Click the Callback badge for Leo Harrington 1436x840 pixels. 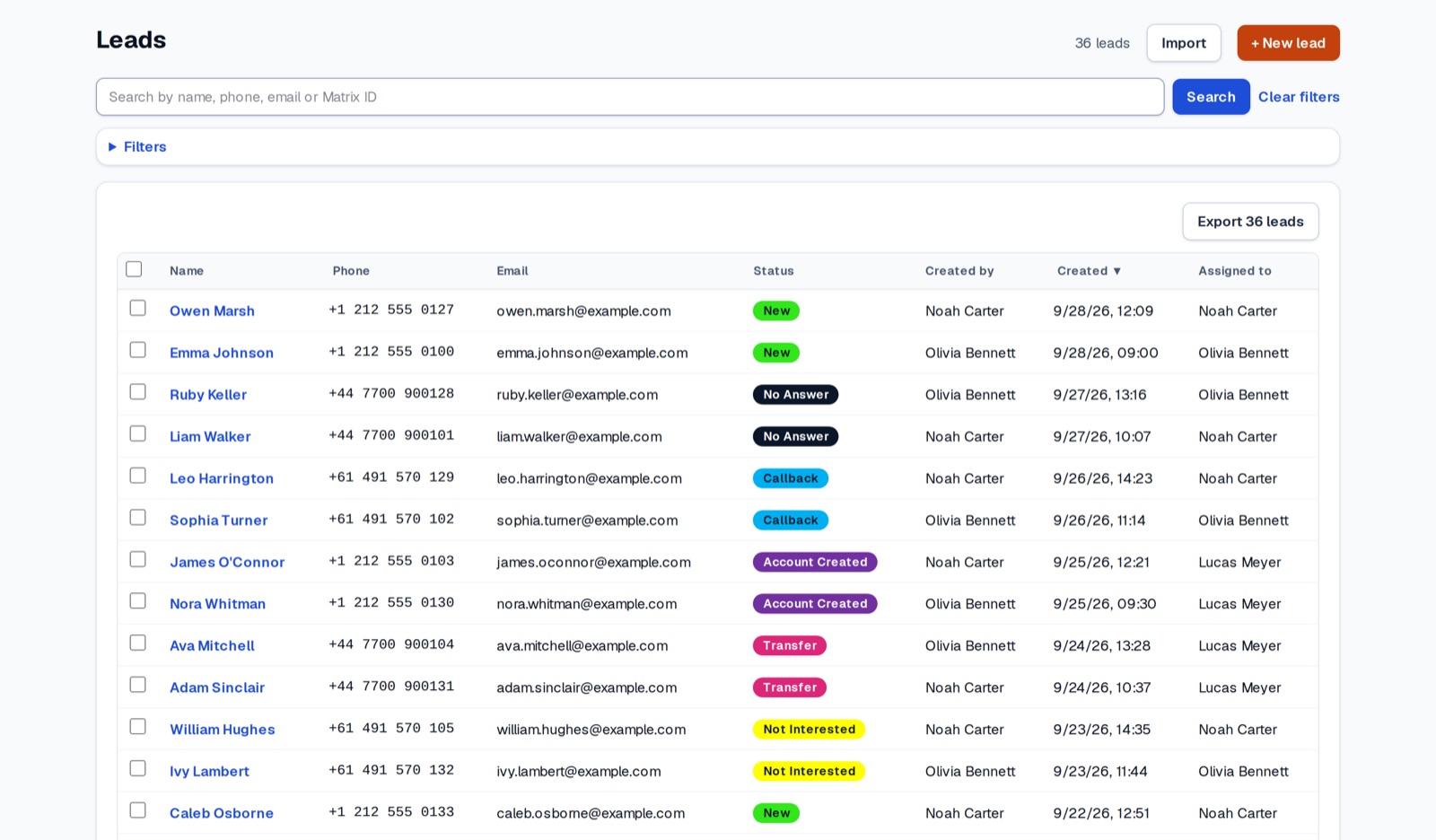[x=791, y=478]
